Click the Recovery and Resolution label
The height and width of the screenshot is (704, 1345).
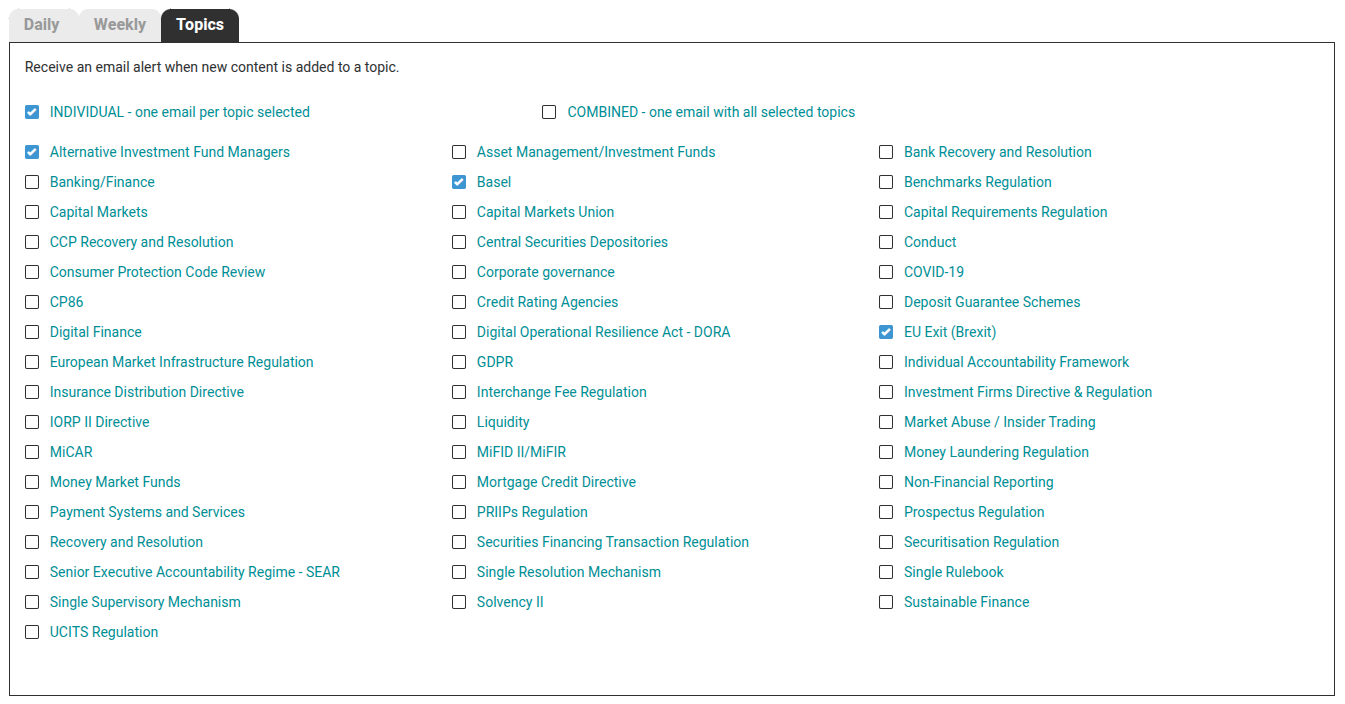(x=126, y=542)
